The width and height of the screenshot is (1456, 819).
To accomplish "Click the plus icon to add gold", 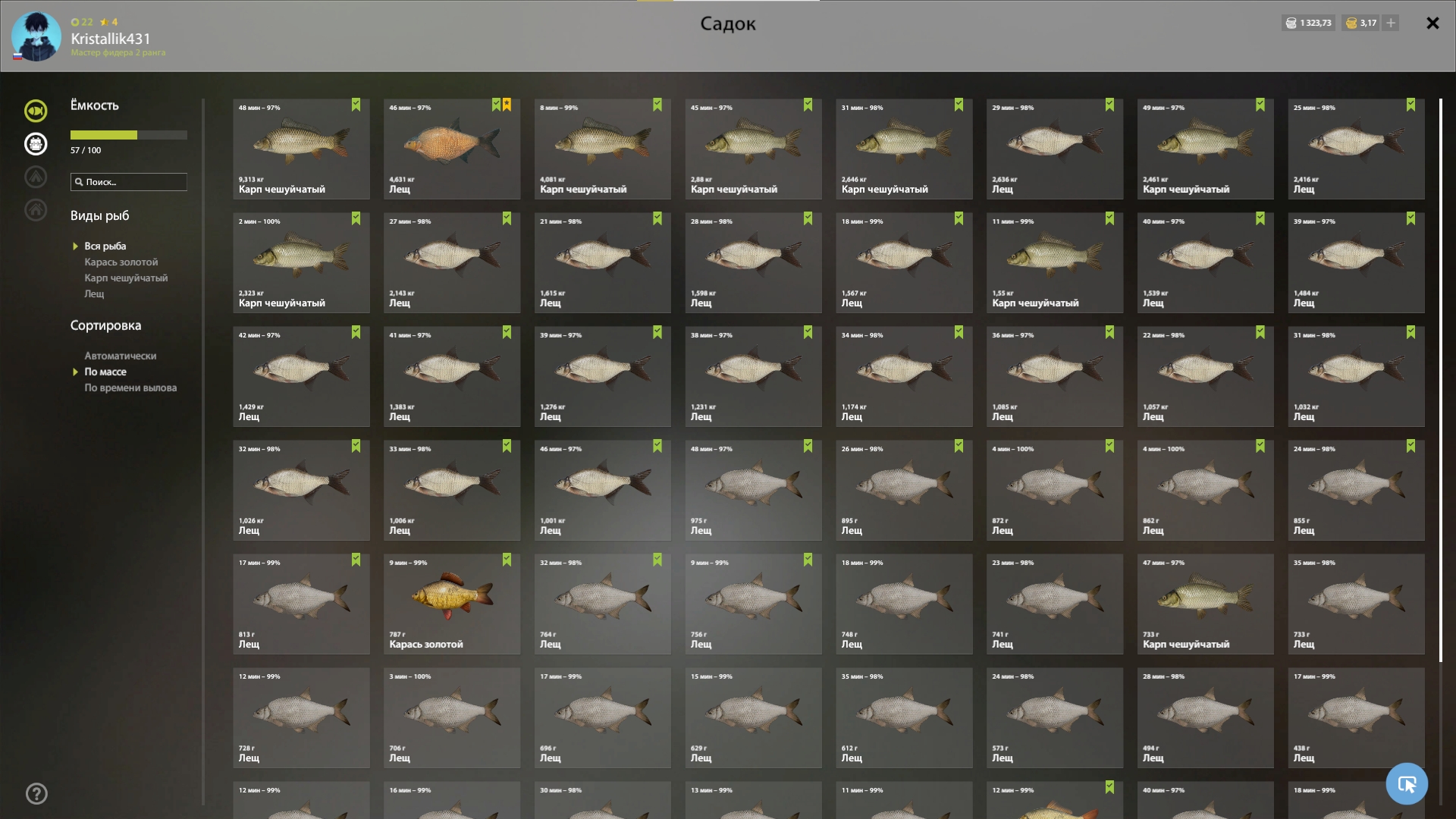I will coord(1390,23).
